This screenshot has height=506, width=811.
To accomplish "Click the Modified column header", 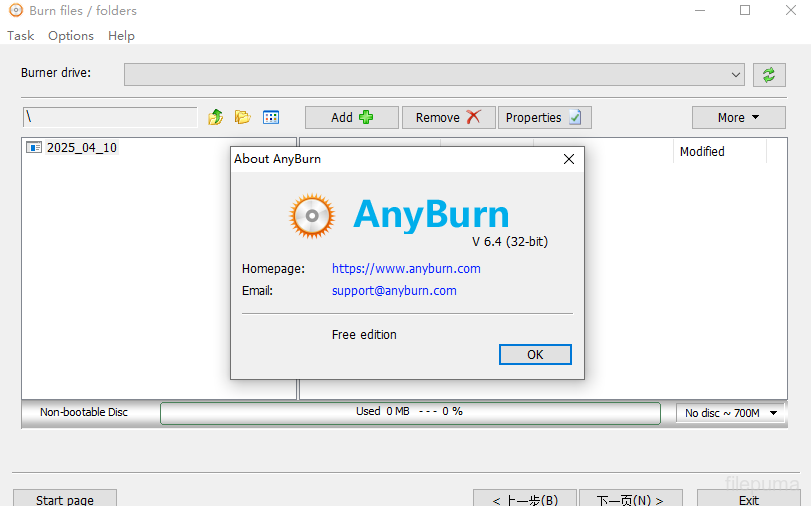I will tap(720, 152).
